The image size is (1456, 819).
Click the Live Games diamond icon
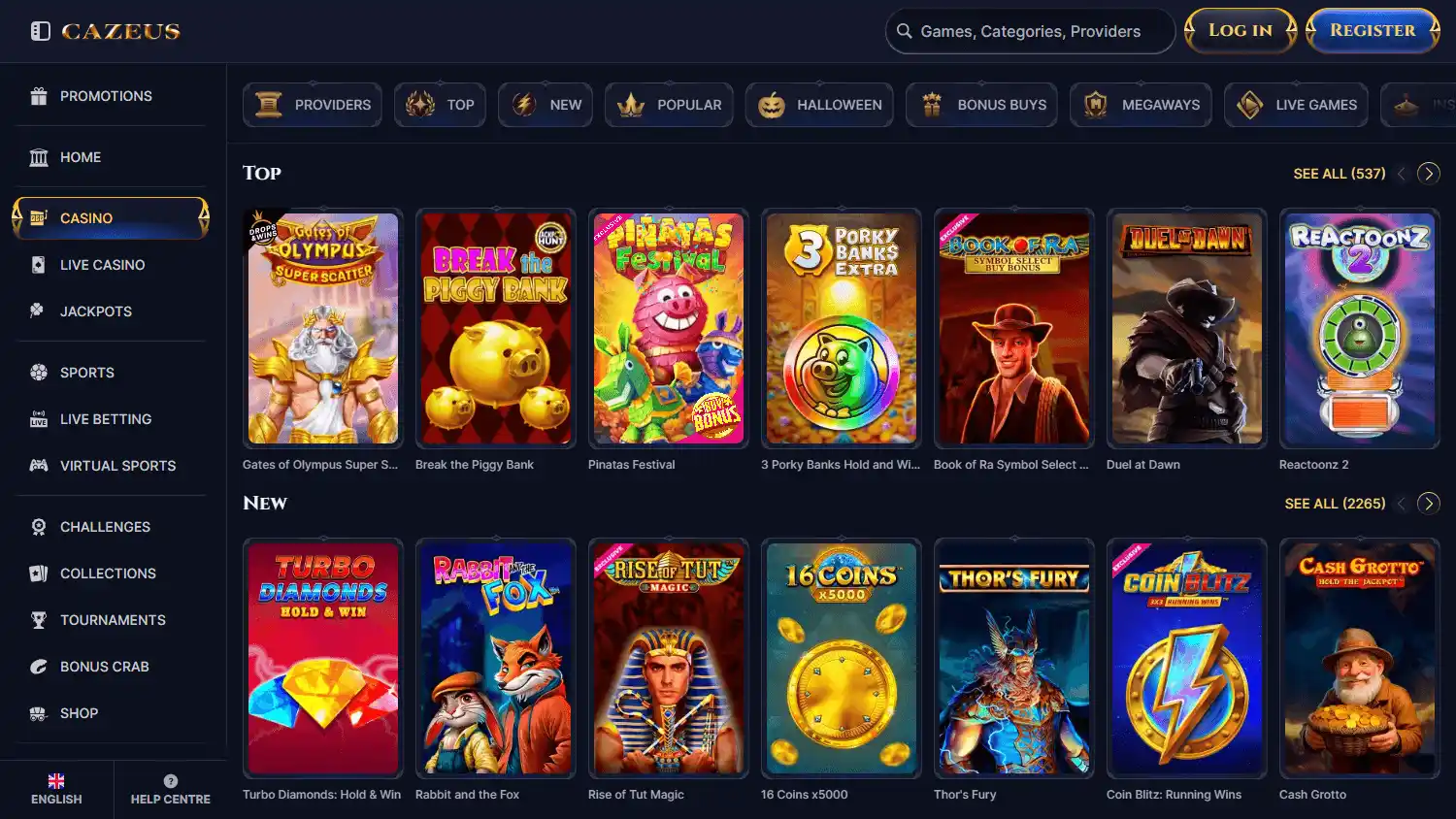(1250, 105)
